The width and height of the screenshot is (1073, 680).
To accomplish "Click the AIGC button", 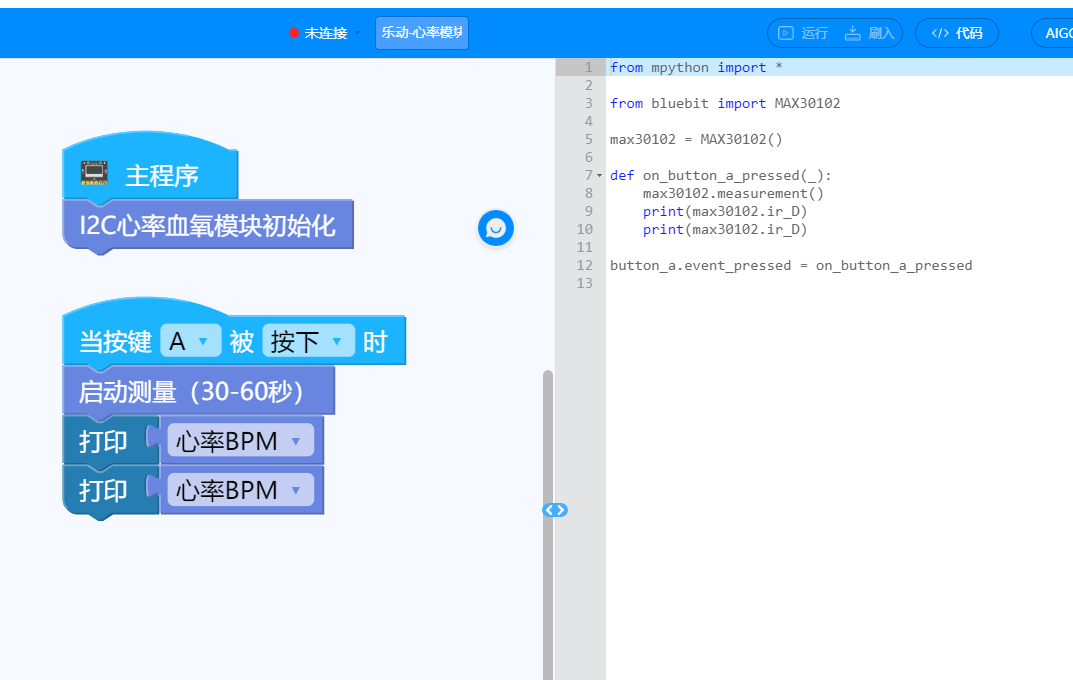I will [x=1054, y=33].
